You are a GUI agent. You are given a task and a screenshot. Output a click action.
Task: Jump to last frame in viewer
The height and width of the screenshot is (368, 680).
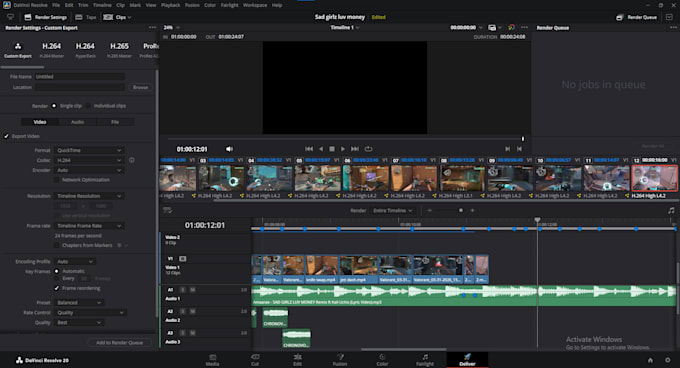click(355, 149)
